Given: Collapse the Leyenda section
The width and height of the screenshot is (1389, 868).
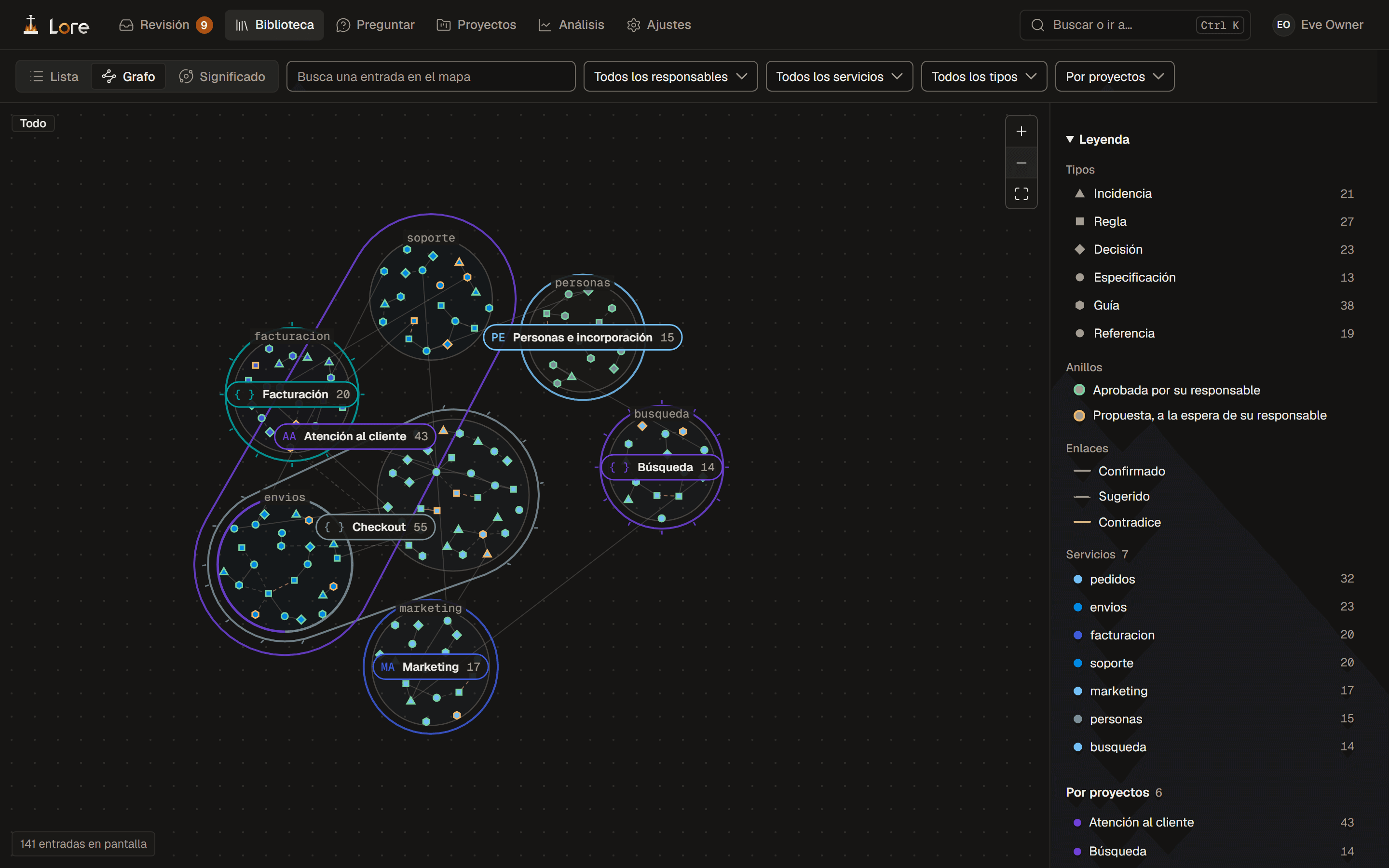Looking at the screenshot, I should pyautogui.click(x=1097, y=139).
